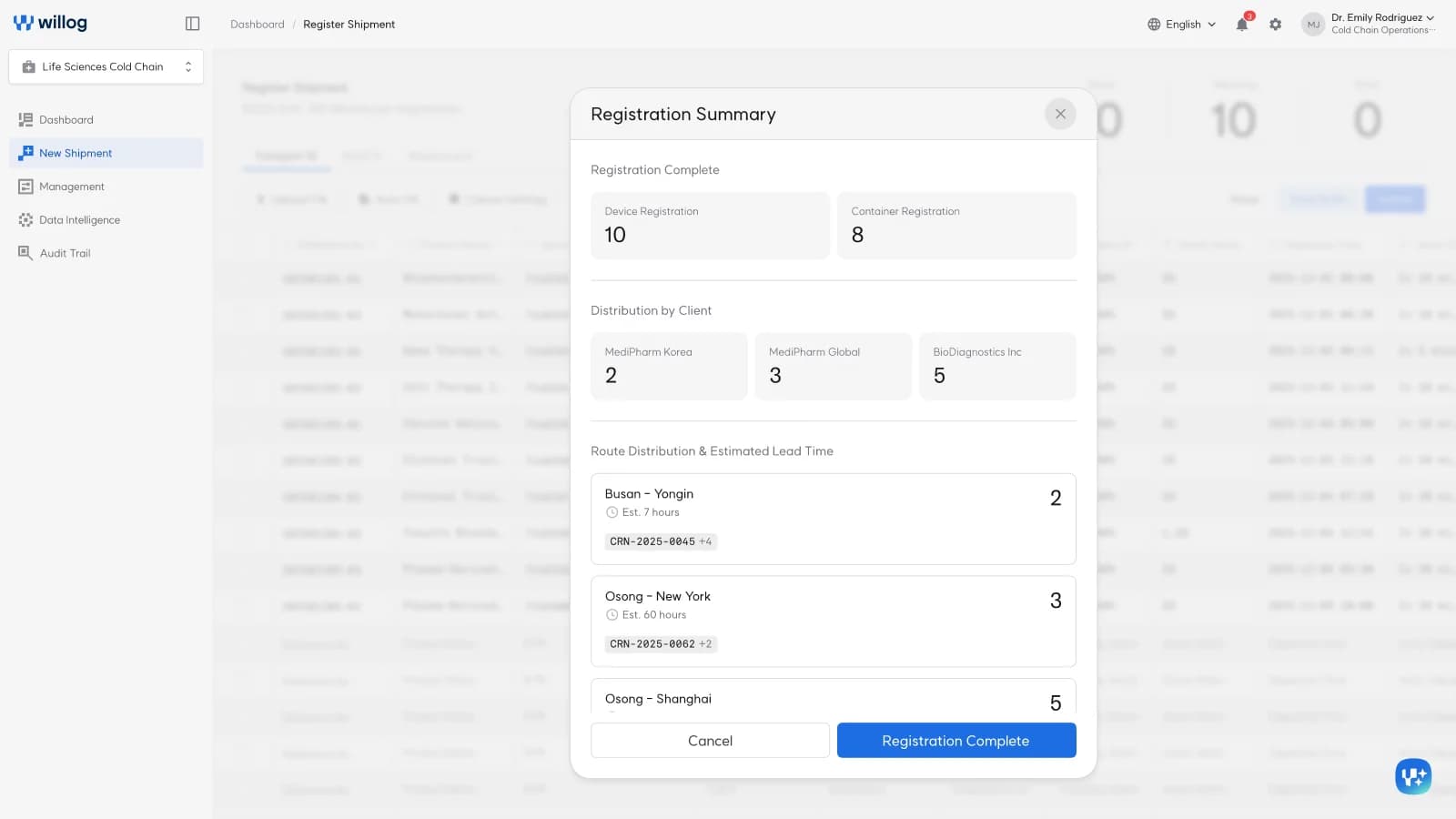The image size is (1456, 819).
Task: Click the Container Registration card
Action: tap(956, 226)
